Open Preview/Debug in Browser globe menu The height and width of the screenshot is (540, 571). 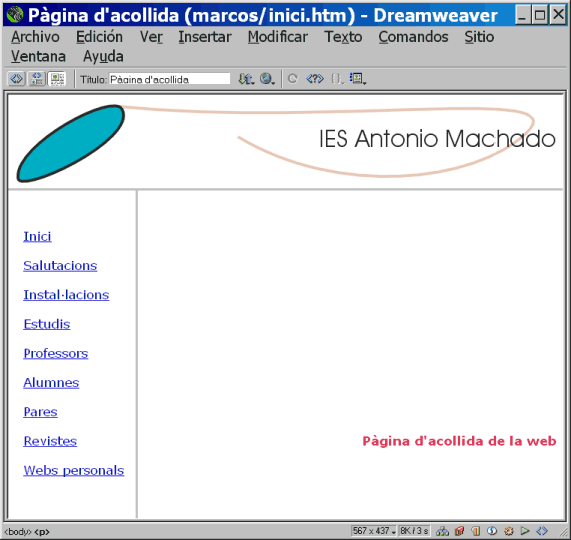coord(267,79)
